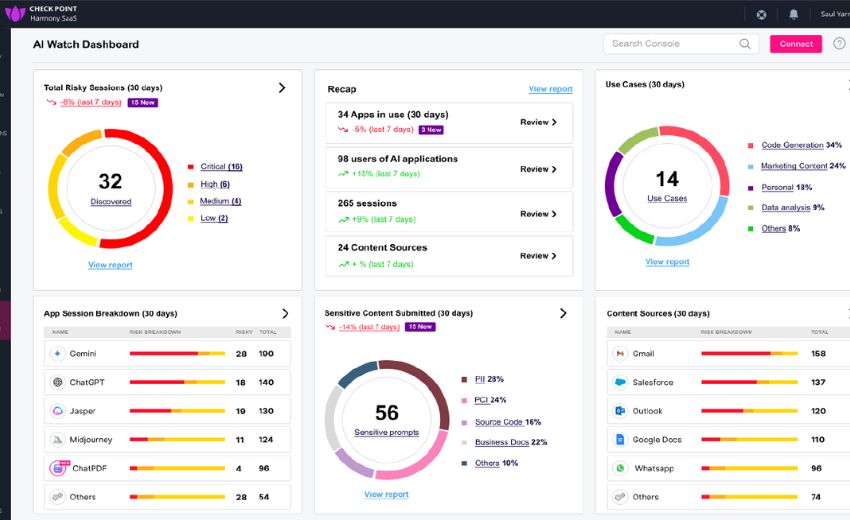This screenshot has height=520, width=850.
Task: Click the -14% (last 7 days) trend link
Action: [369, 327]
